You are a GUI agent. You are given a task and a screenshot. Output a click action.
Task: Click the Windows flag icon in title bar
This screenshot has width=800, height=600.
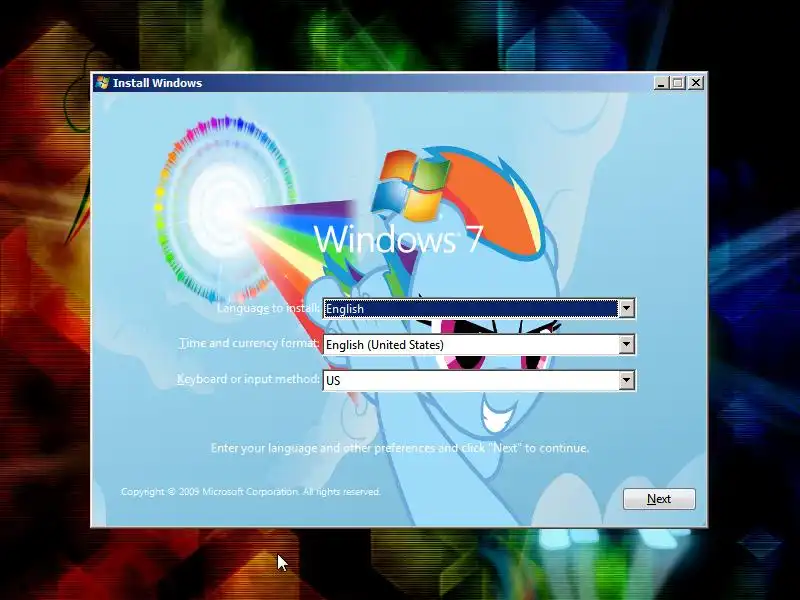[103, 83]
